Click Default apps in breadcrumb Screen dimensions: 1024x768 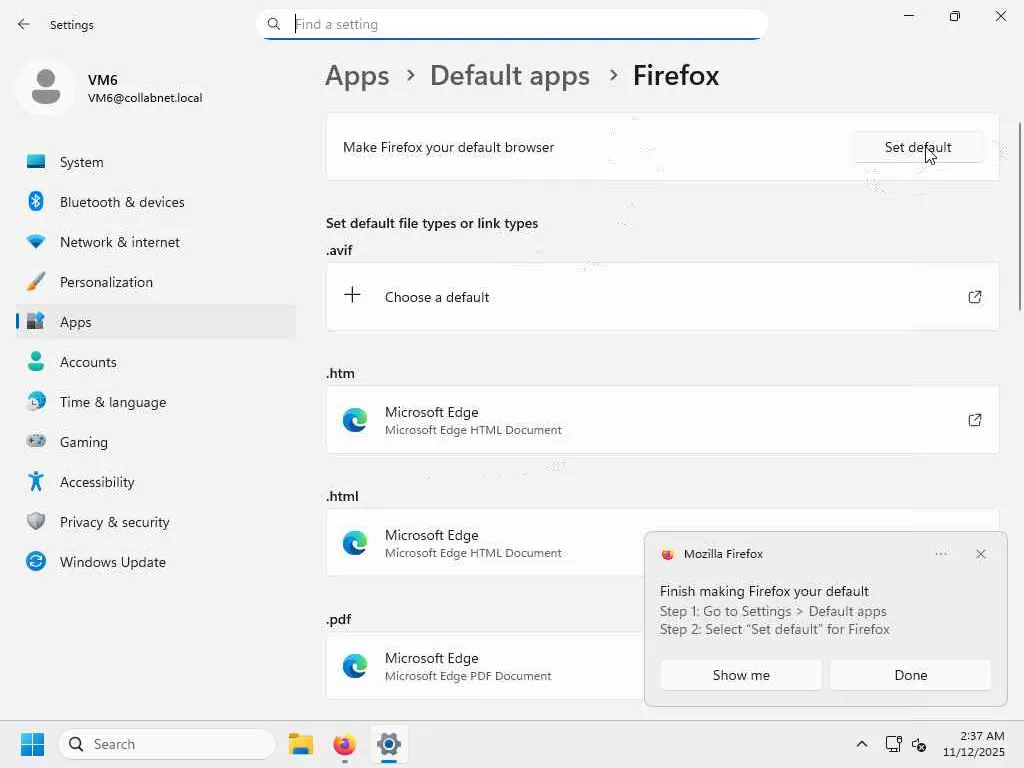coord(509,76)
